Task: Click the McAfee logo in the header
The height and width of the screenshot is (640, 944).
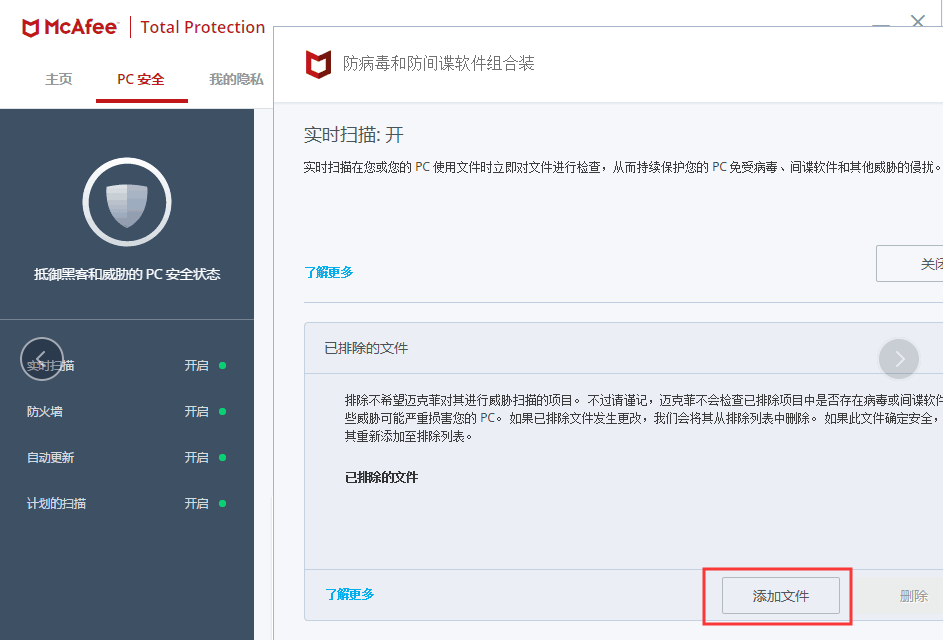Action: click(70, 28)
